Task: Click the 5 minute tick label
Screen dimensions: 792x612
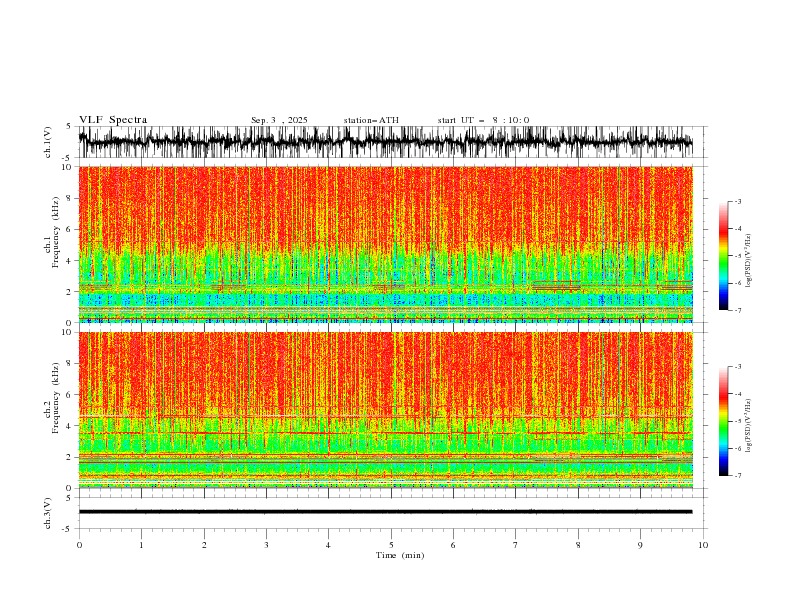Action: coord(391,545)
